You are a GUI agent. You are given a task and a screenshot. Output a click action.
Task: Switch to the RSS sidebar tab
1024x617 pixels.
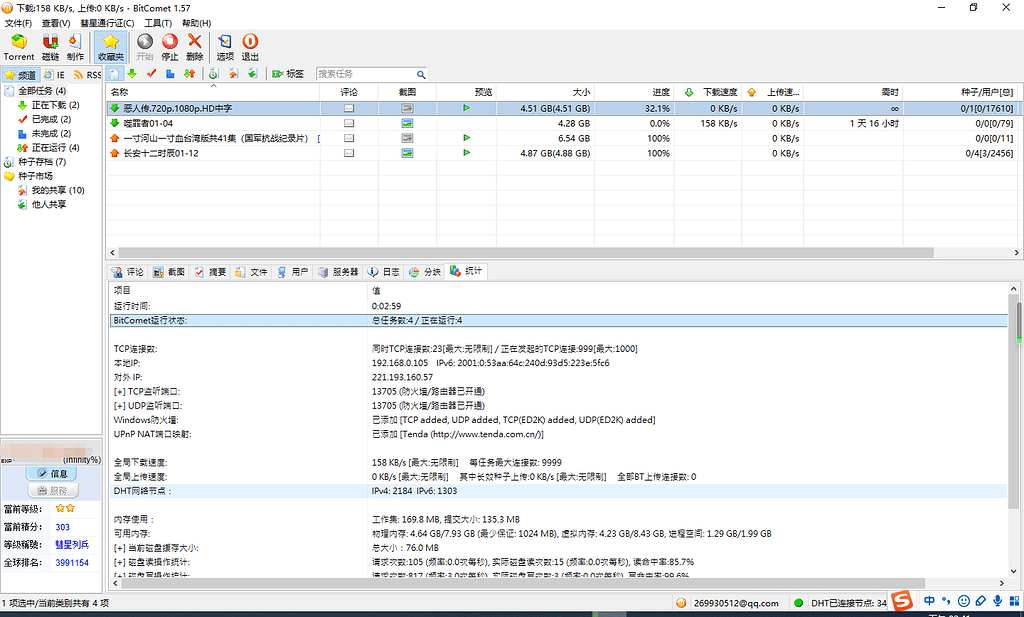[87, 75]
